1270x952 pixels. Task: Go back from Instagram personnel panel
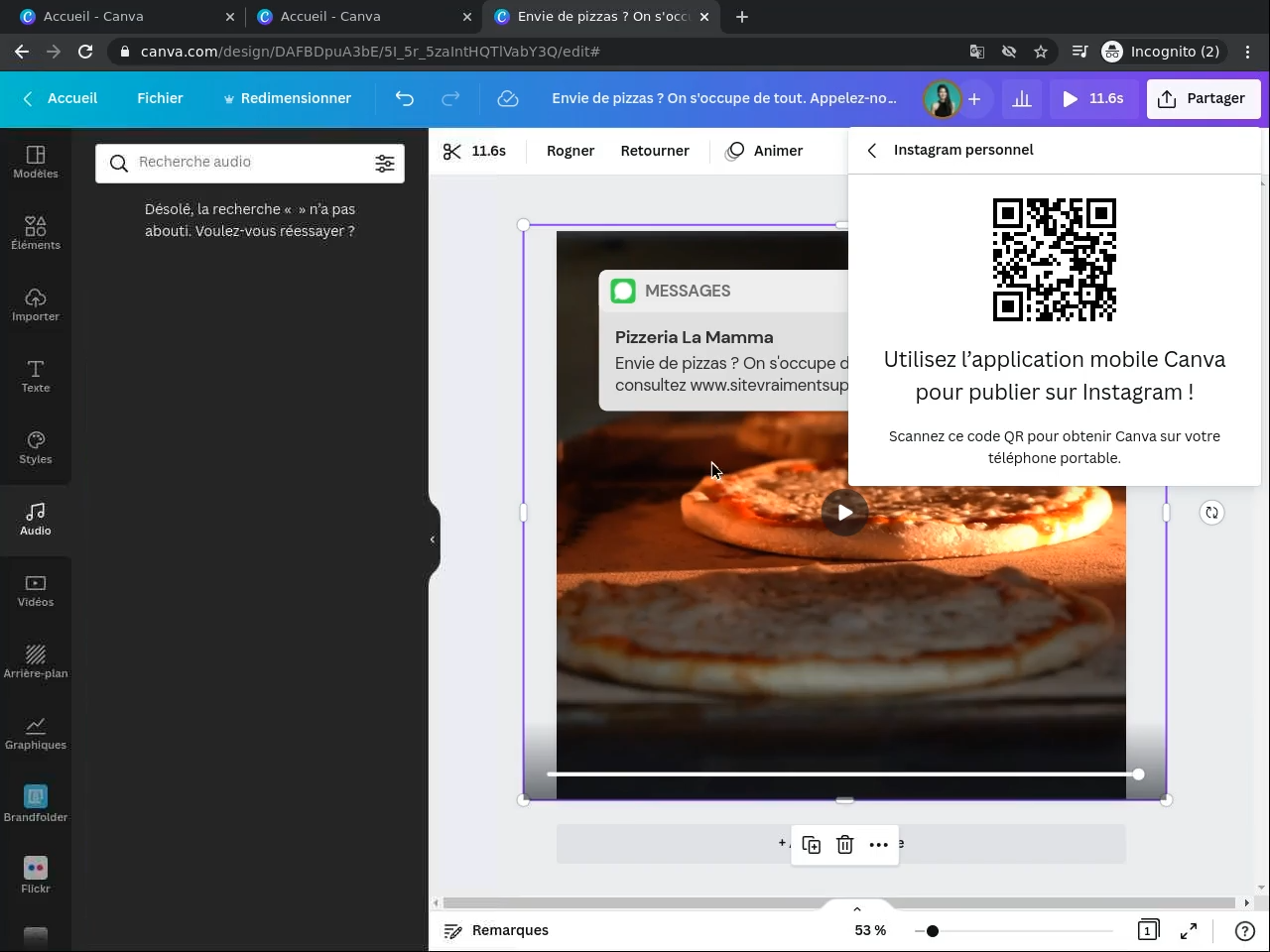point(872,151)
